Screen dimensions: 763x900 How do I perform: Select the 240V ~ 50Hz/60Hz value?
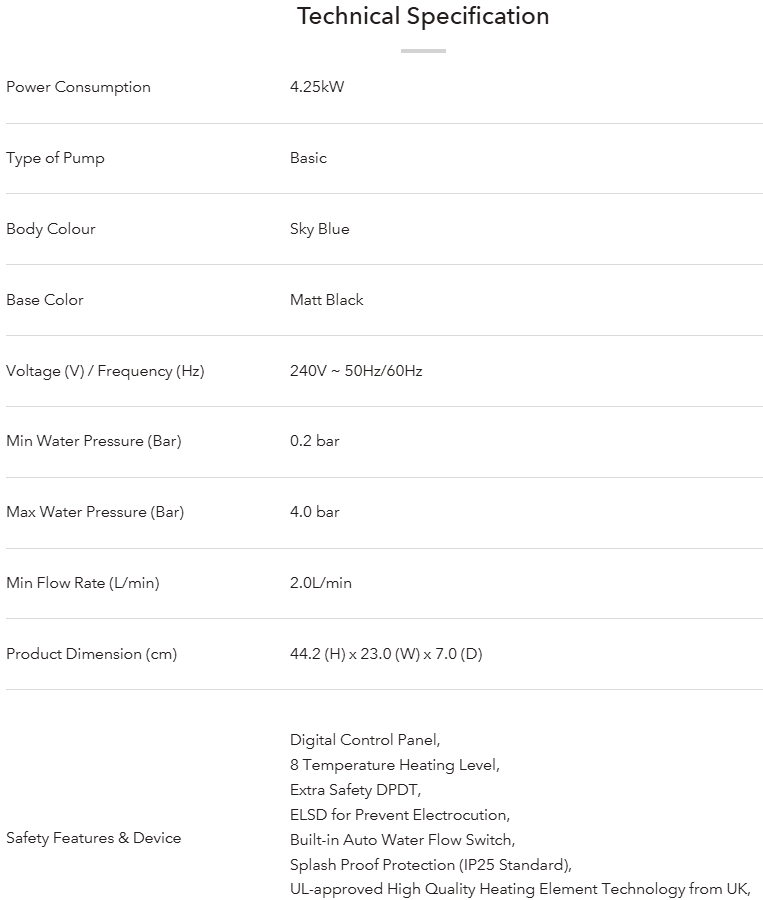(356, 371)
